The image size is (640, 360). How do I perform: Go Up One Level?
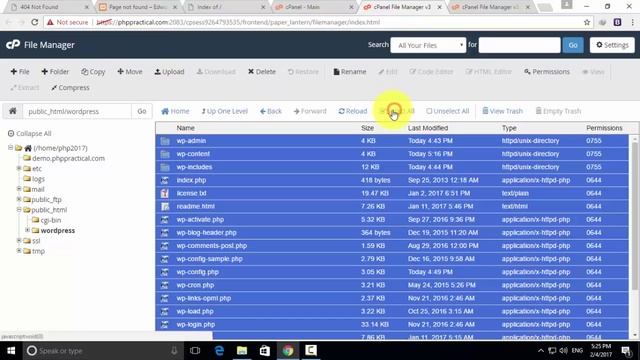point(224,111)
